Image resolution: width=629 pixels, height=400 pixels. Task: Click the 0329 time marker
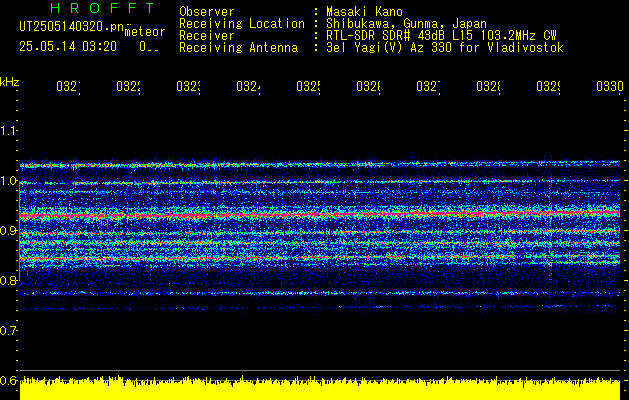549,87
